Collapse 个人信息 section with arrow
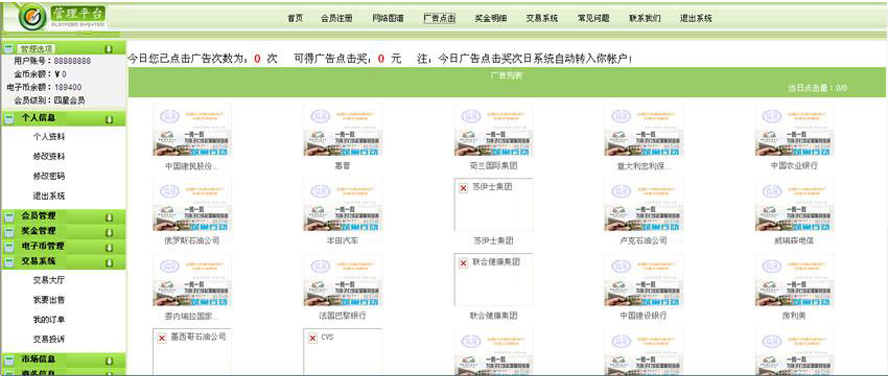The height and width of the screenshot is (376, 888). point(109,119)
